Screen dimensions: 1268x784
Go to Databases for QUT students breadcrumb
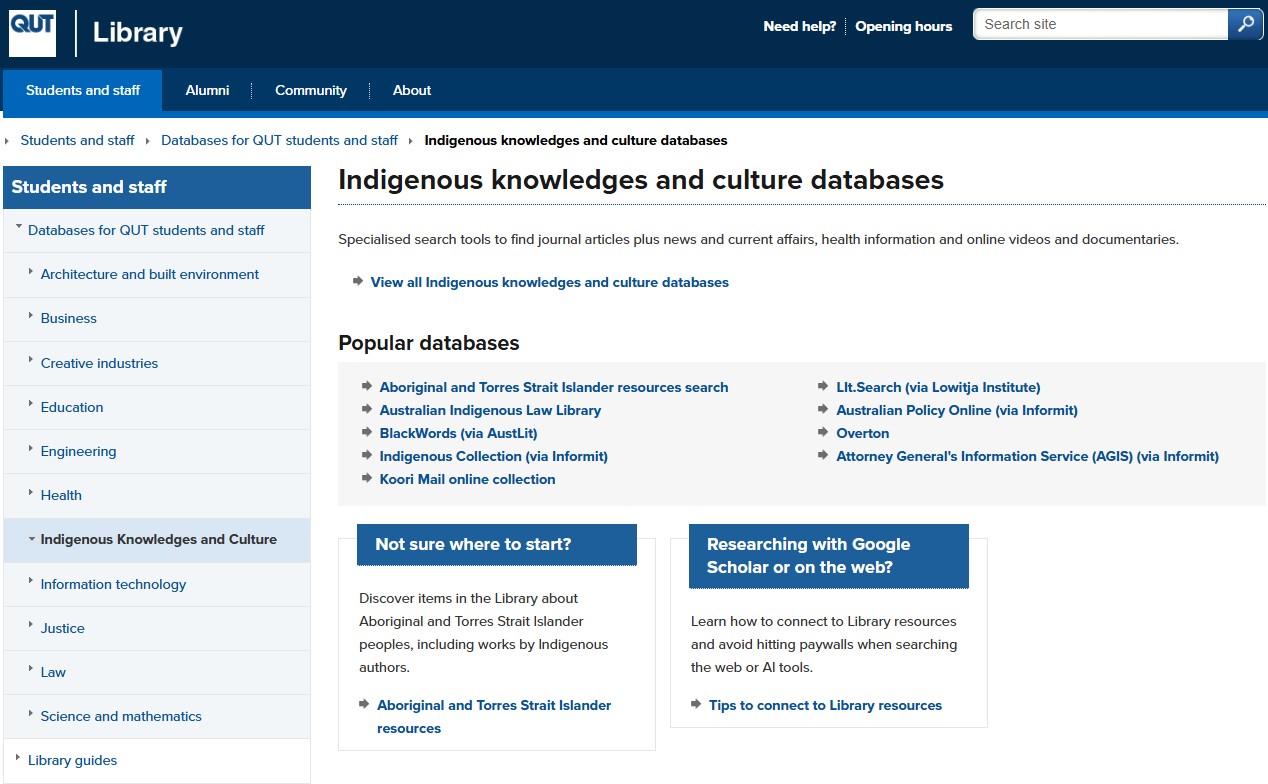279,140
